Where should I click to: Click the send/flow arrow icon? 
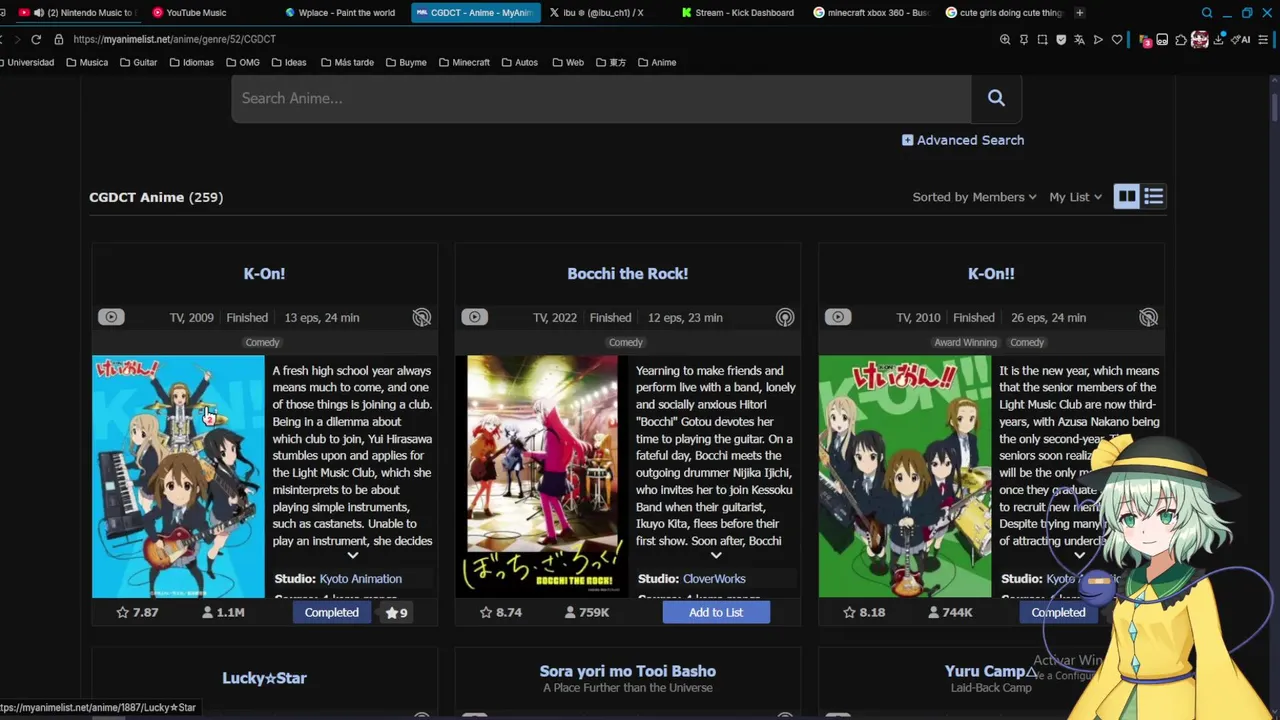[1098, 40]
